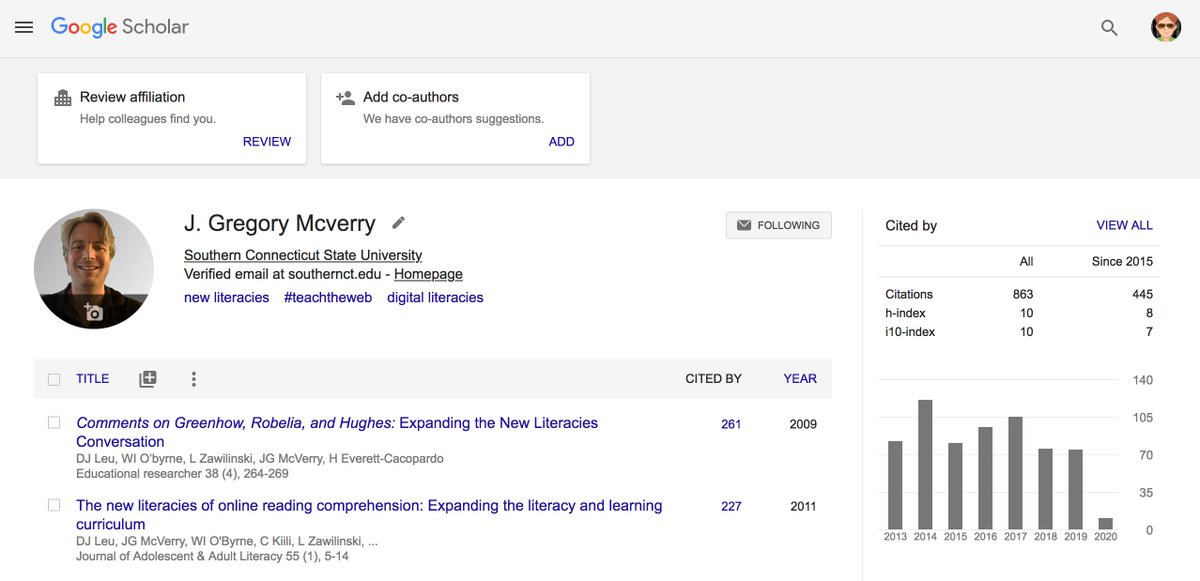Click the Review affiliation building icon
Screen dimensions: 1200x581
point(63,97)
